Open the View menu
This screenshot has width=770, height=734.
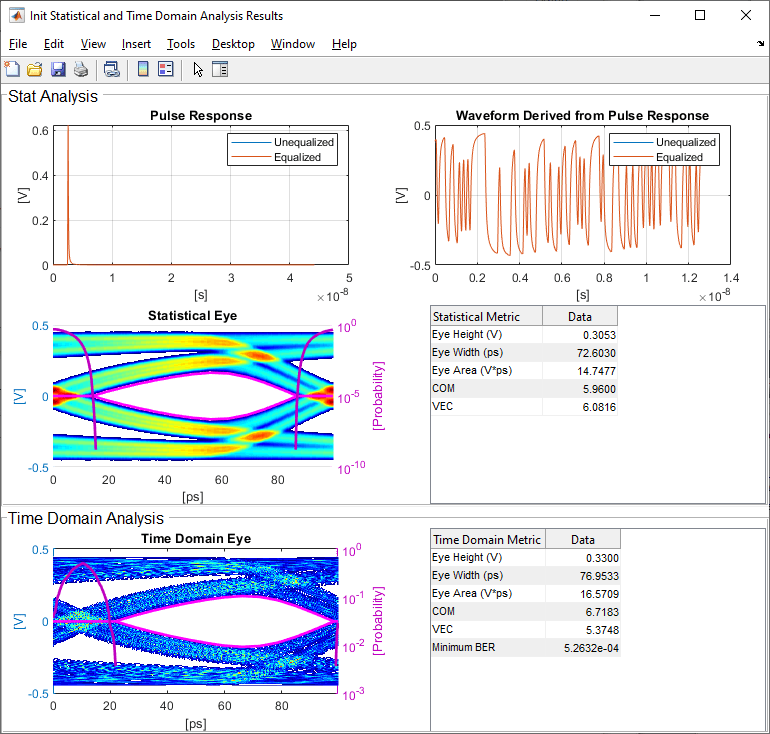tap(93, 44)
